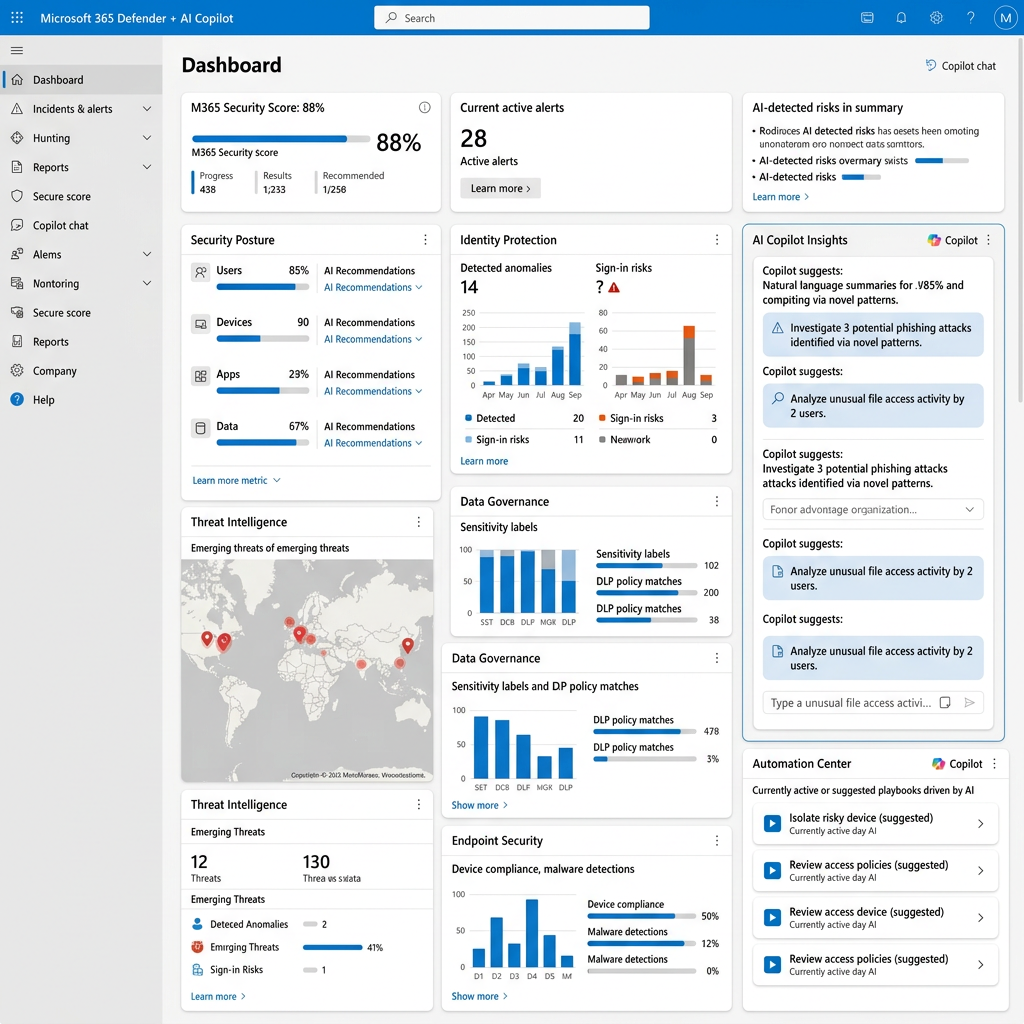Expand AI Recommendations for Apps row
The image size is (1024, 1024).
[x=373, y=391]
